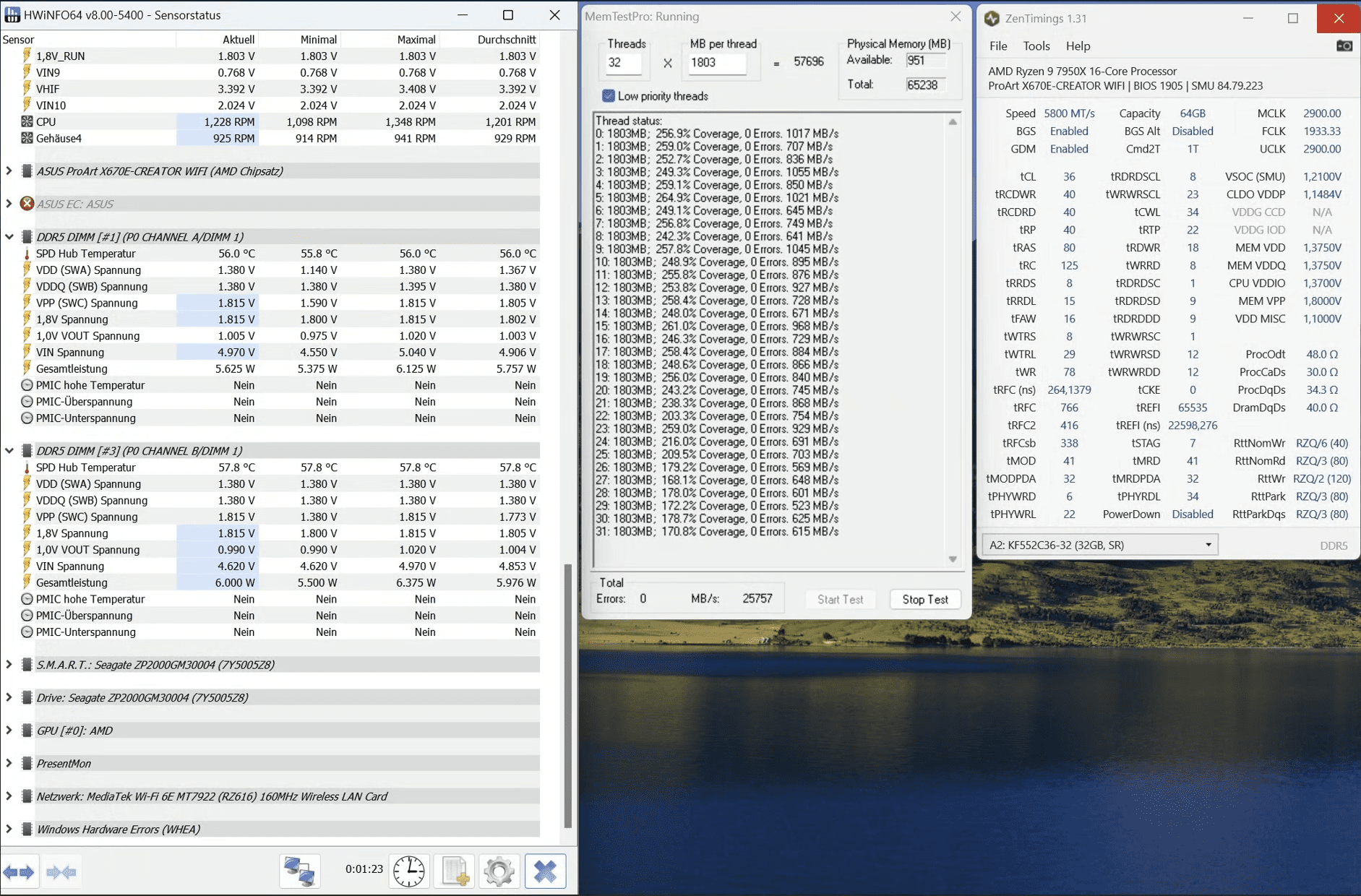1361x896 pixels.
Task: Click the chip icon next to Netzwerk: MediaTek Wi-Fi
Action: click(27, 796)
